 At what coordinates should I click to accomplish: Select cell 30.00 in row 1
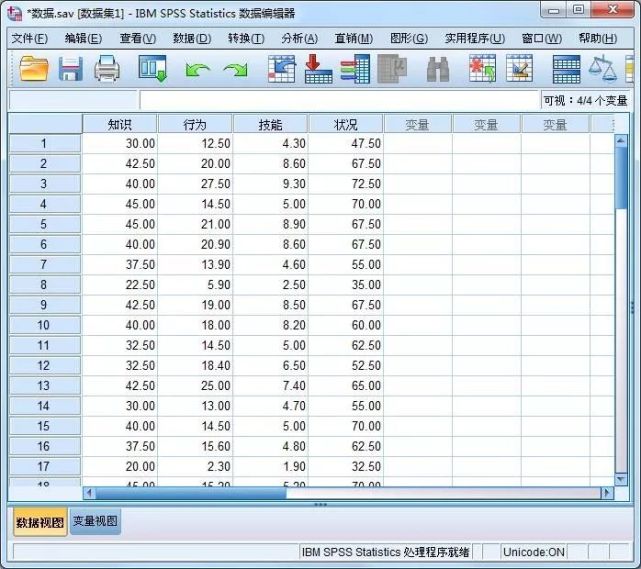120,143
